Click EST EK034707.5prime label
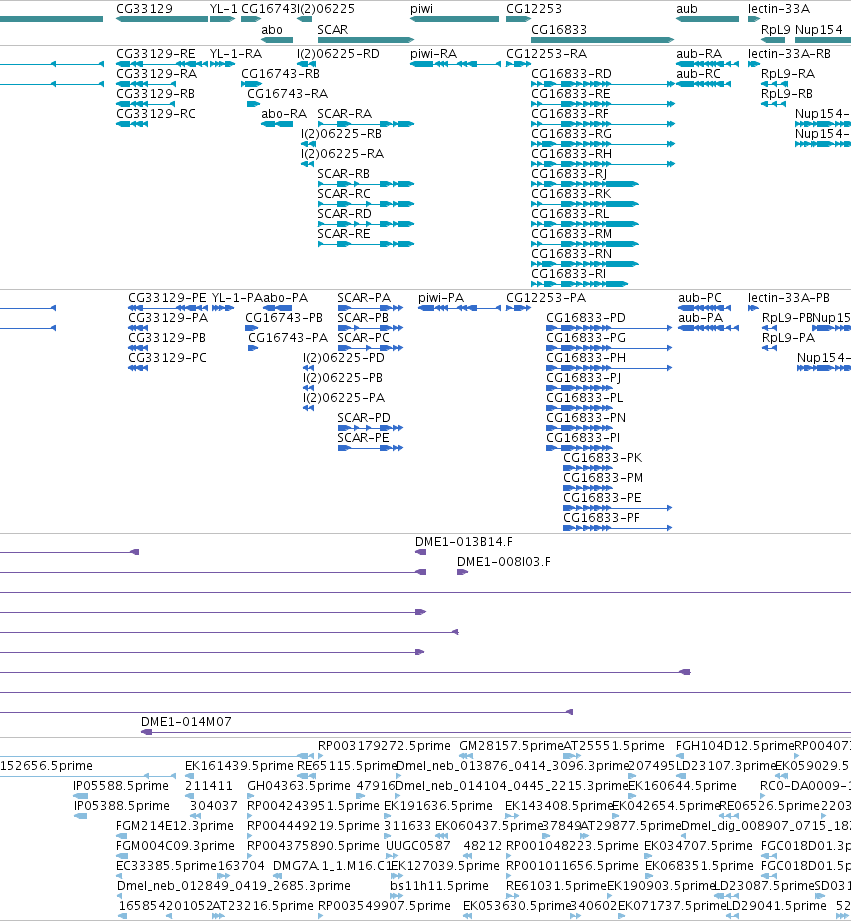This screenshot has width=851, height=921. click(x=698, y=845)
